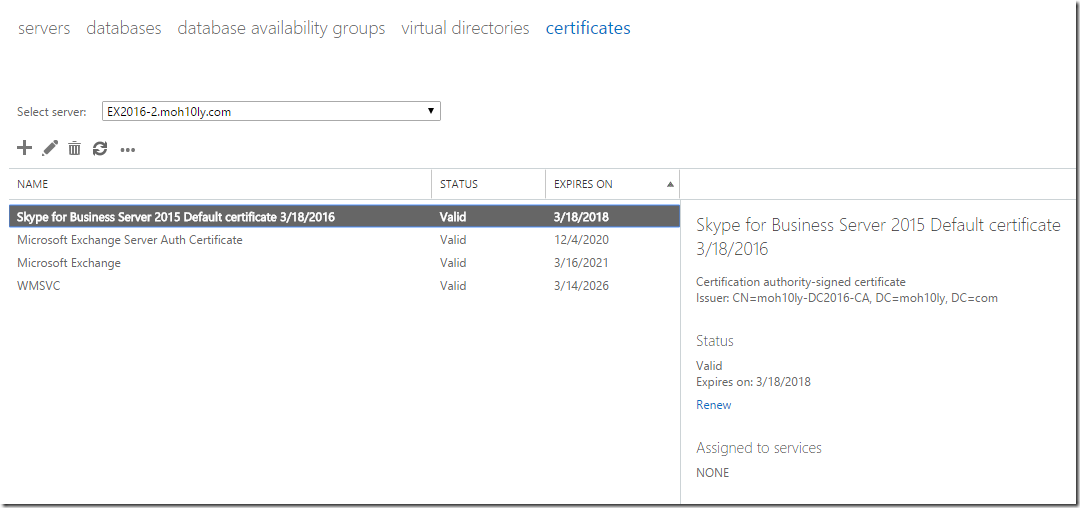Open the Select server dropdown
The height and width of the screenshot is (508, 1080).
point(271,112)
